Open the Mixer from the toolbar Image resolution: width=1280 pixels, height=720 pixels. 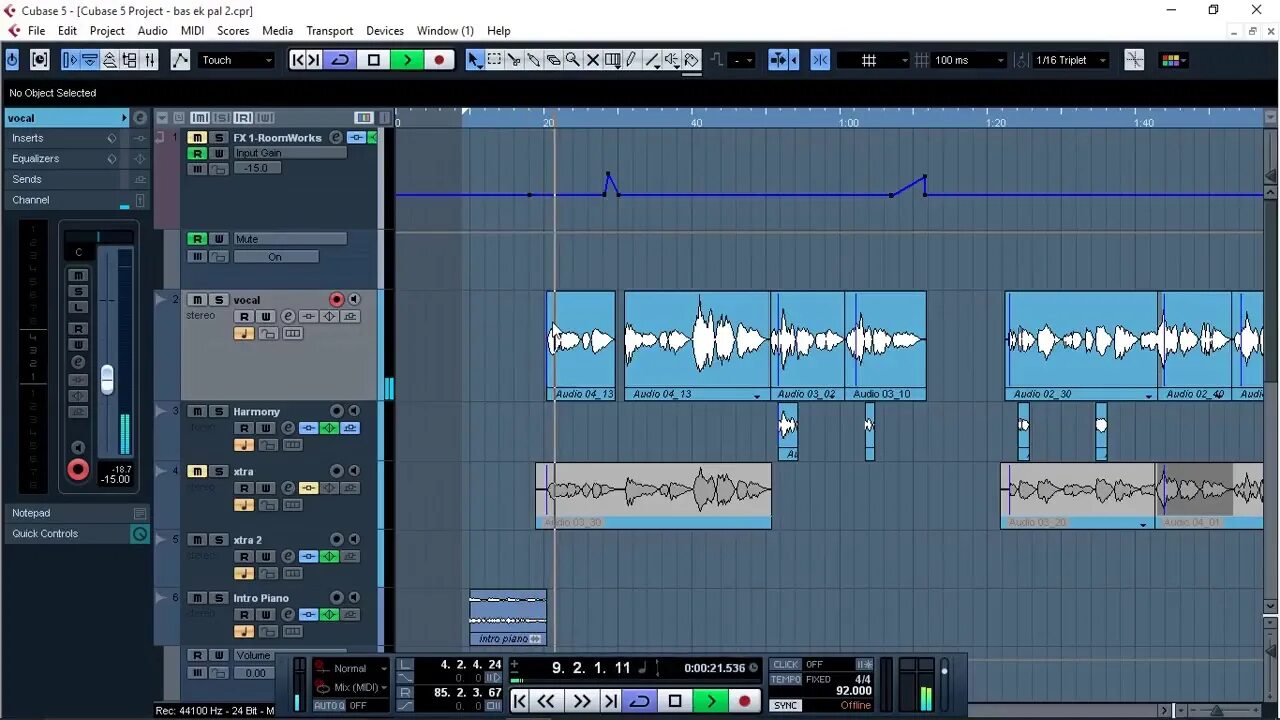click(150, 60)
